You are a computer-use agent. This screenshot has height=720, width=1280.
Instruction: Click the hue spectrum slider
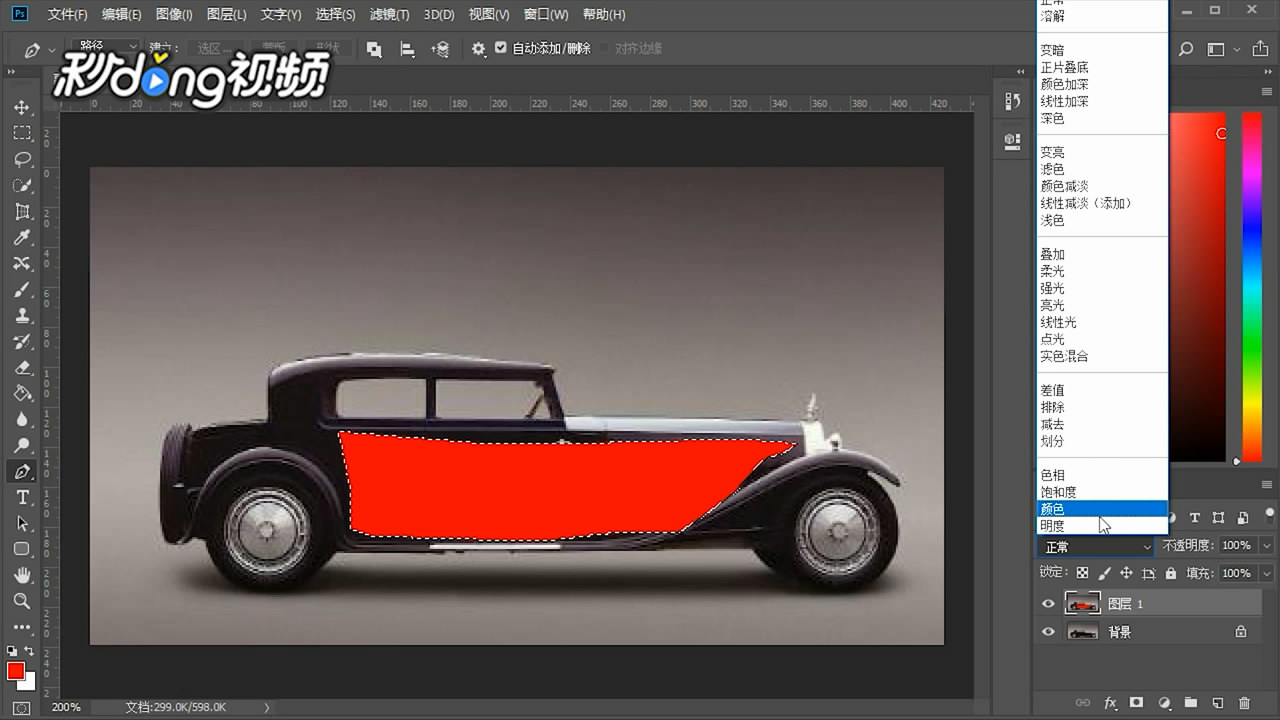(x=1252, y=288)
